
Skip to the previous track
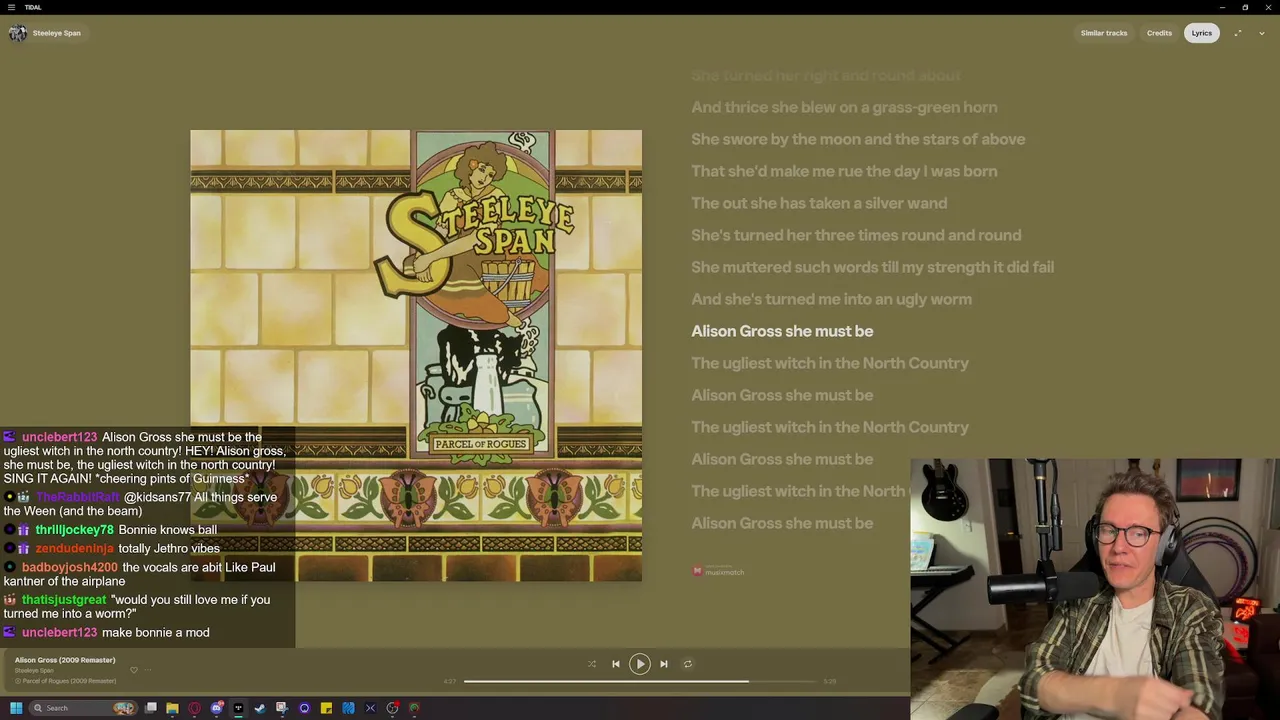coord(615,664)
